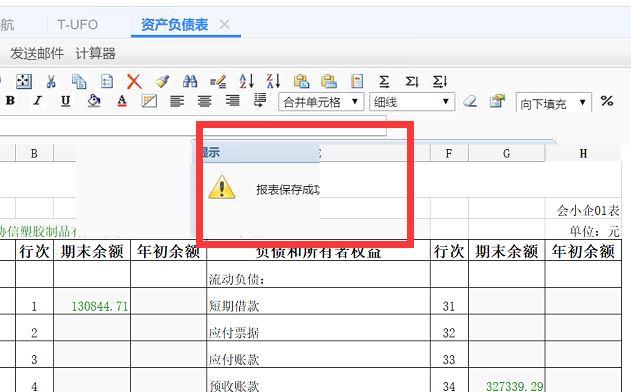The height and width of the screenshot is (392, 631).
Task: Open the 合并单元格 dropdown
Action: pyautogui.click(x=321, y=102)
